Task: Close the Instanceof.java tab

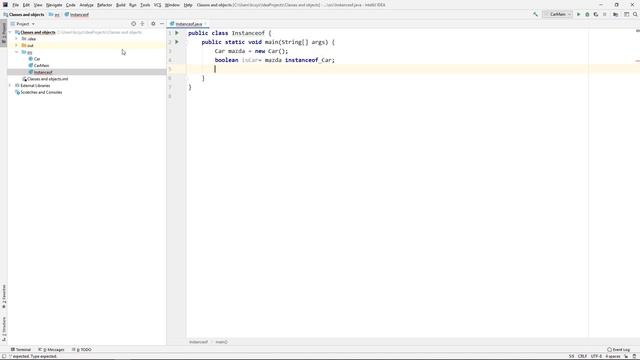Action: pyautogui.click(x=205, y=24)
